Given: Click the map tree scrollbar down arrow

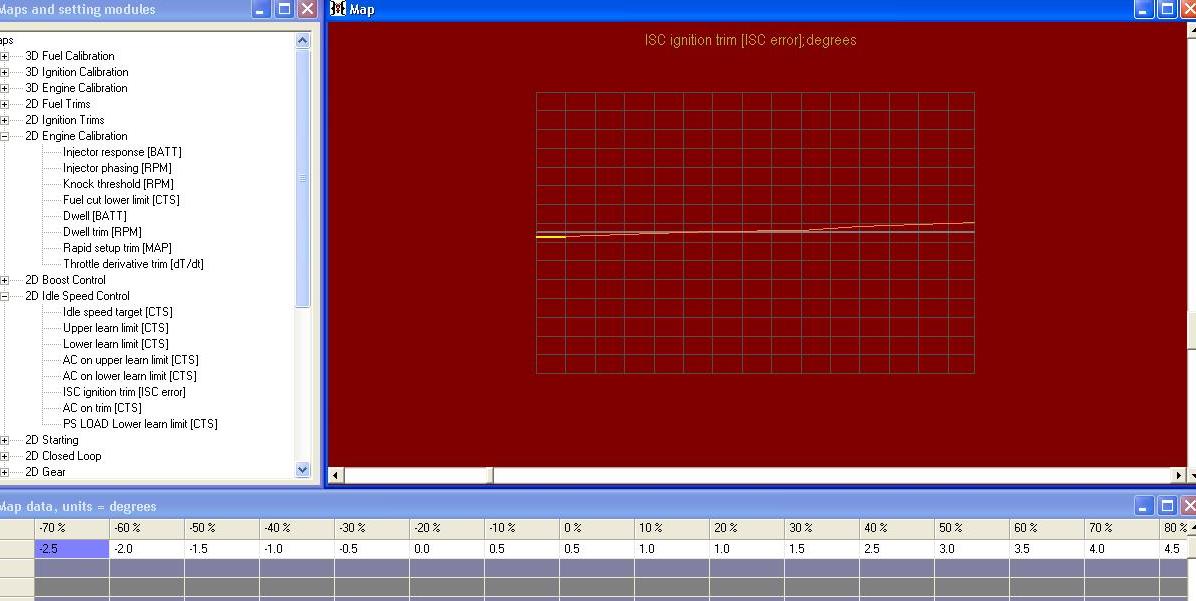Looking at the screenshot, I should (x=302, y=471).
